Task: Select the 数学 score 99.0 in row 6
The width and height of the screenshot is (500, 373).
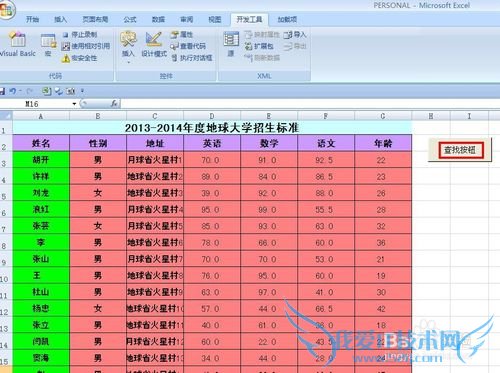Action: point(269,210)
